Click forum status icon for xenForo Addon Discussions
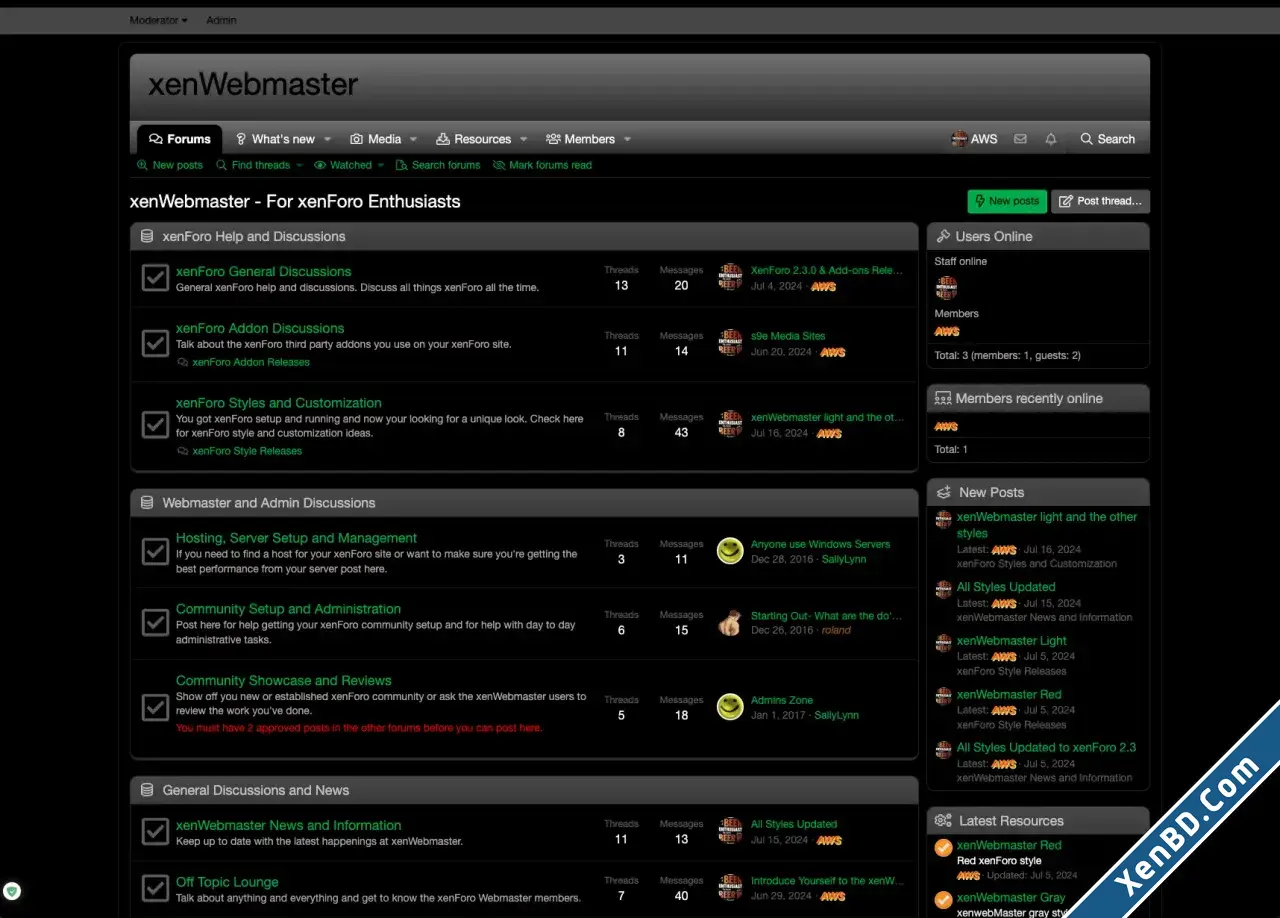The image size is (1280, 918). tap(155, 343)
